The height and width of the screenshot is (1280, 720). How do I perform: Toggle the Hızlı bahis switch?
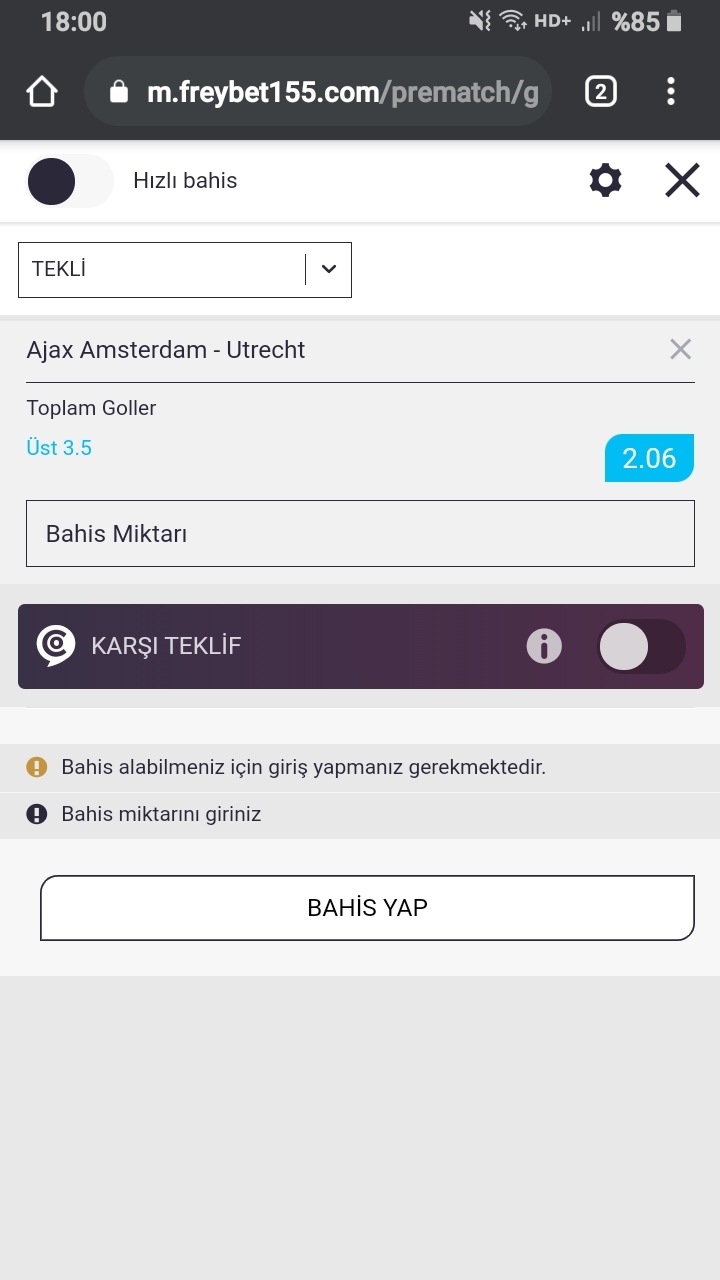(70, 181)
